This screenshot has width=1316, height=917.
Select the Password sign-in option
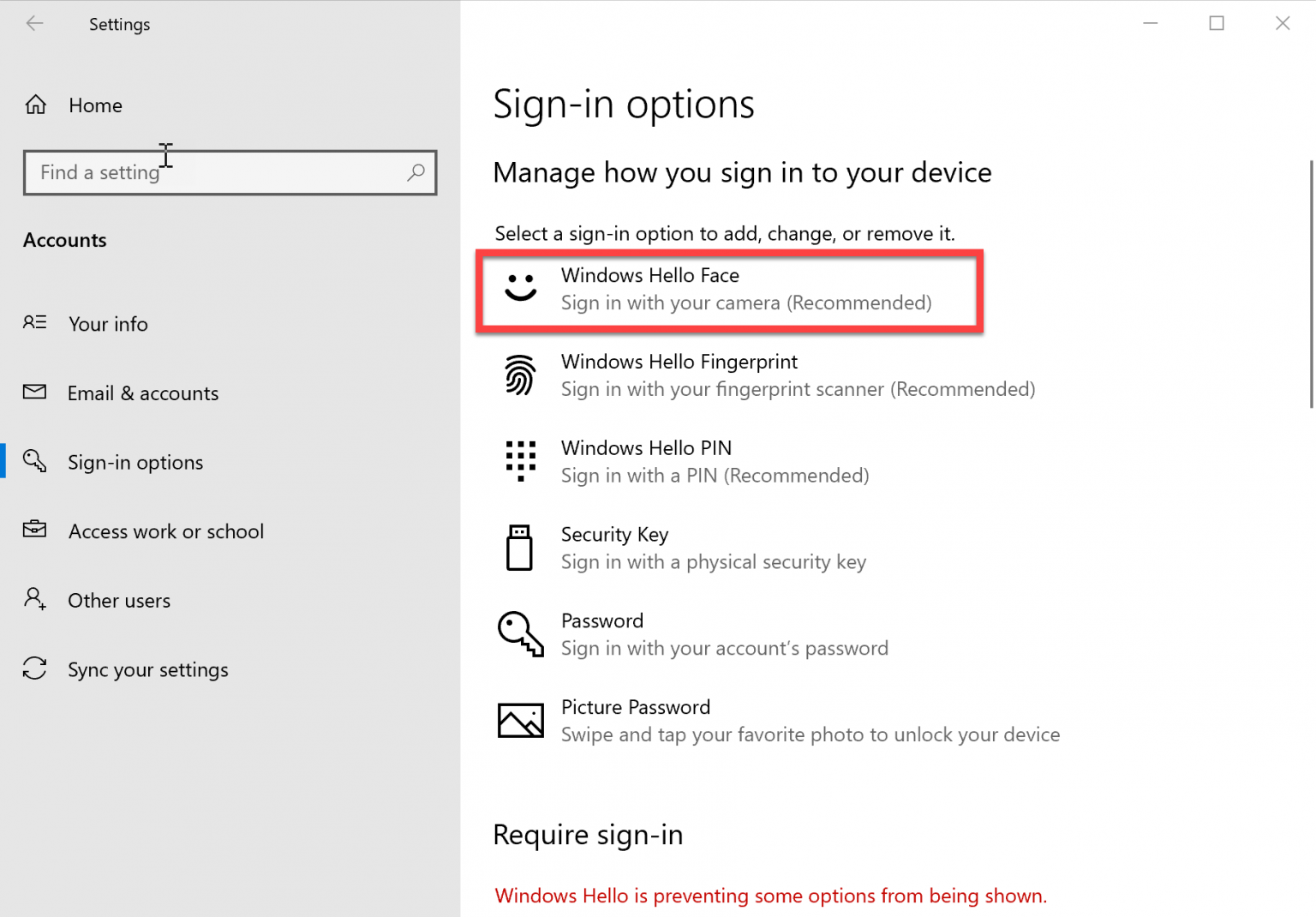[x=724, y=634]
